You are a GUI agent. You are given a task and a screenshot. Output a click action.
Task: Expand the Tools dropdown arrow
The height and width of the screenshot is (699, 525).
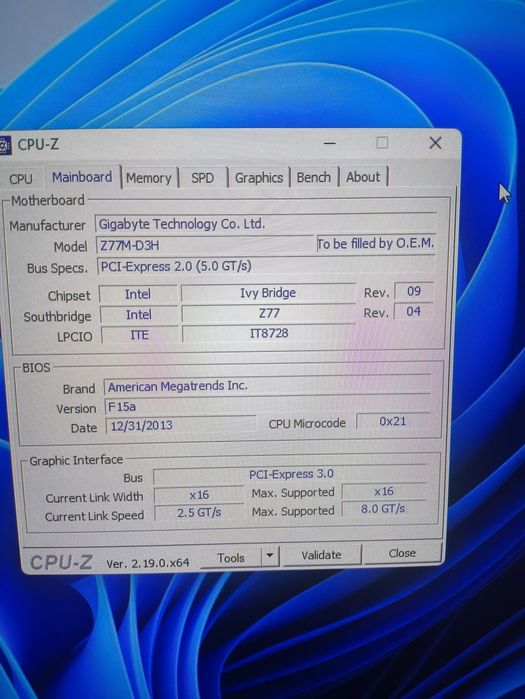[270, 556]
